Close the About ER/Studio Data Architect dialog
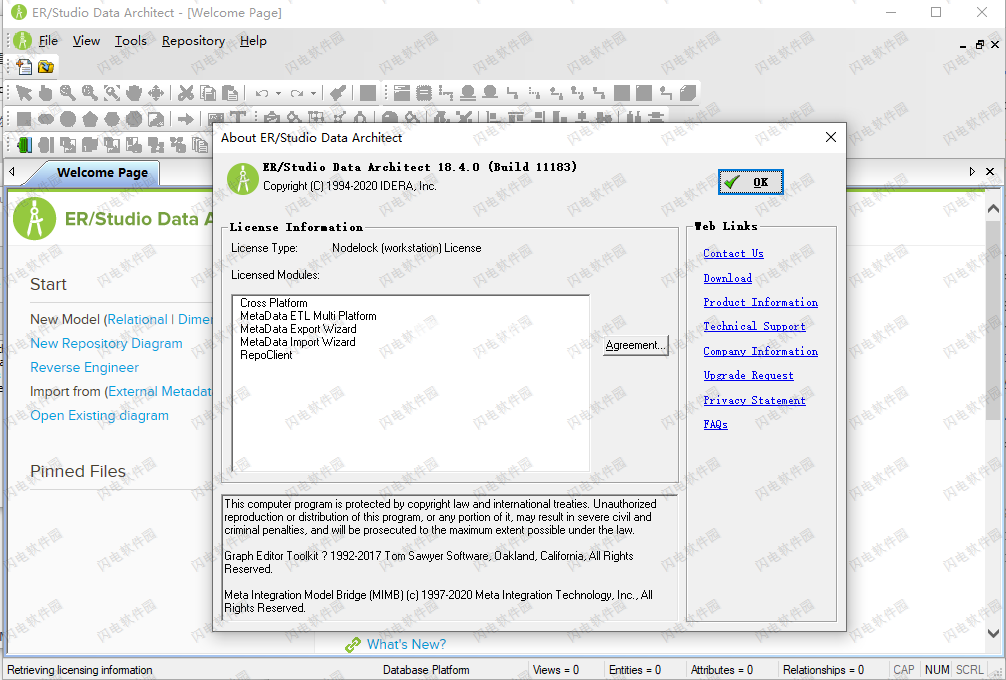 (x=831, y=137)
